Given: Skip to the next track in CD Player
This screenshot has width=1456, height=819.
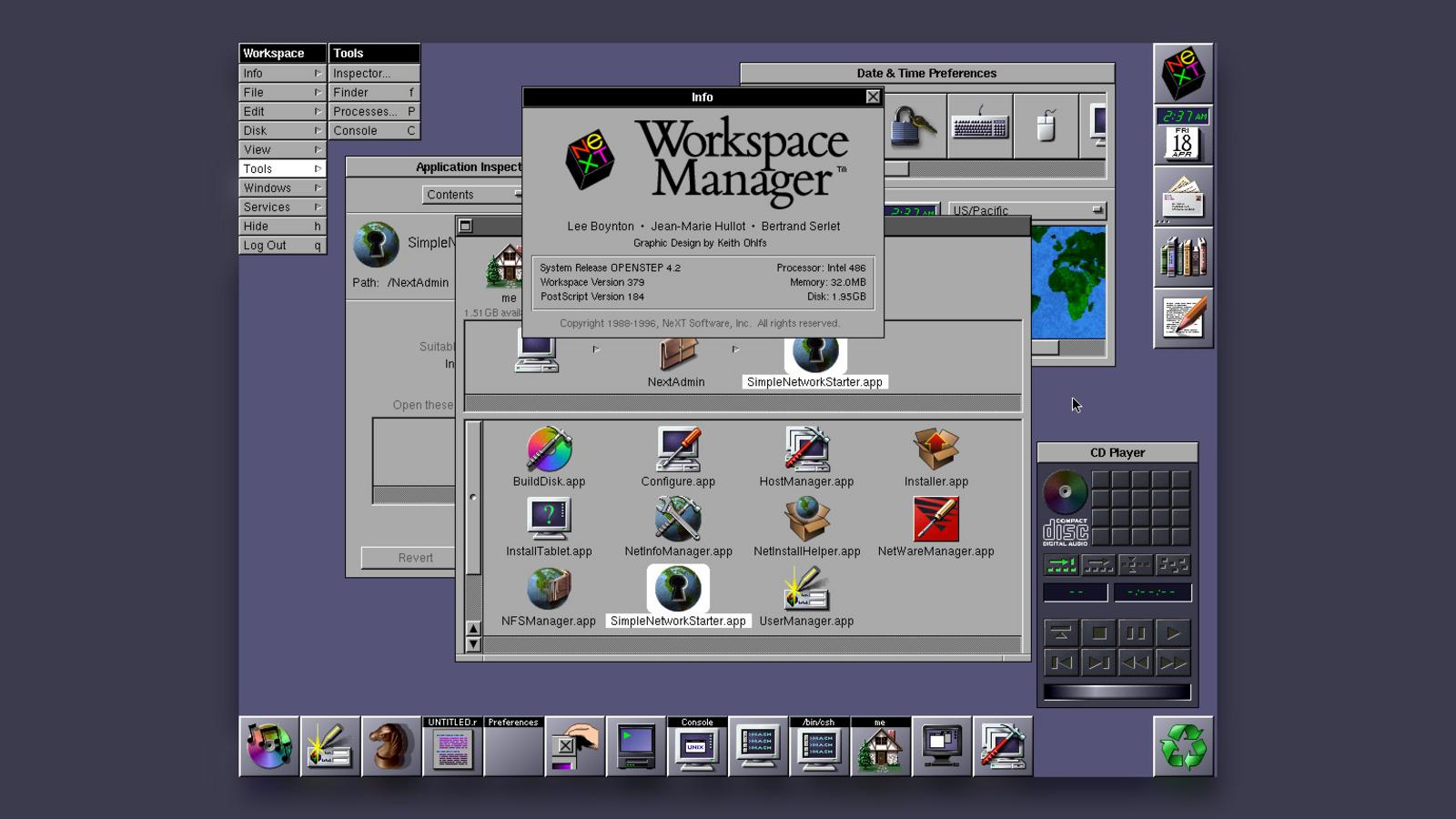Looking at the screenshot, I should pyautogui.click(x=1098, y=662).
